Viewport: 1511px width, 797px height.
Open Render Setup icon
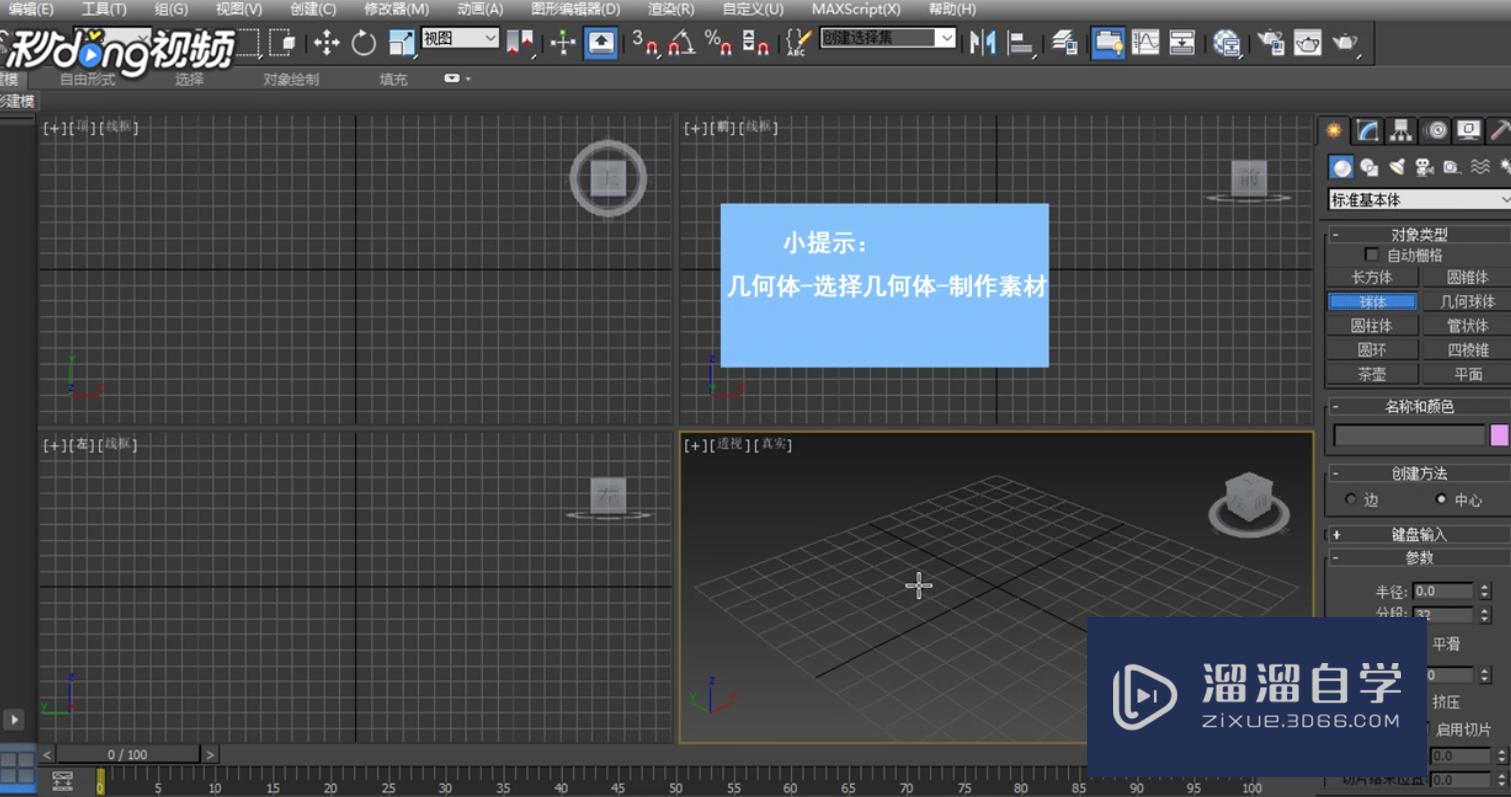[1271, 42]
